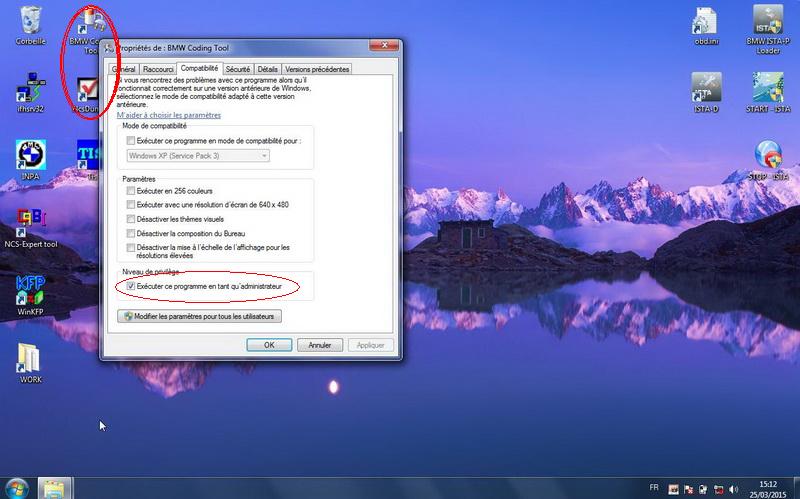Select the NcsDummy desktop shortcut
The width and height of the screenshot is (800, 499).
tap(87, 95)
